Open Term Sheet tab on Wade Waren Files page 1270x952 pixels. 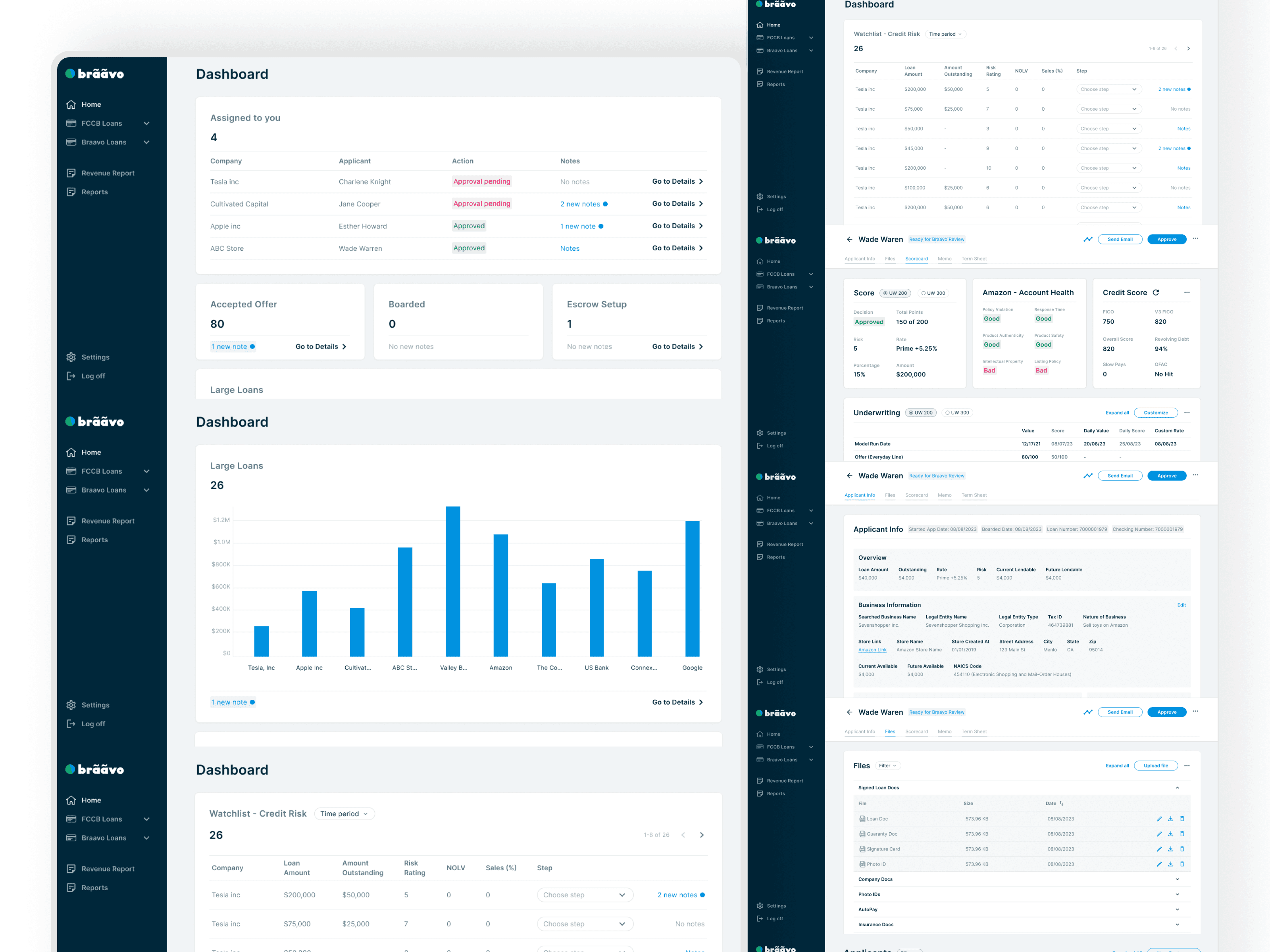coord(974,731)
